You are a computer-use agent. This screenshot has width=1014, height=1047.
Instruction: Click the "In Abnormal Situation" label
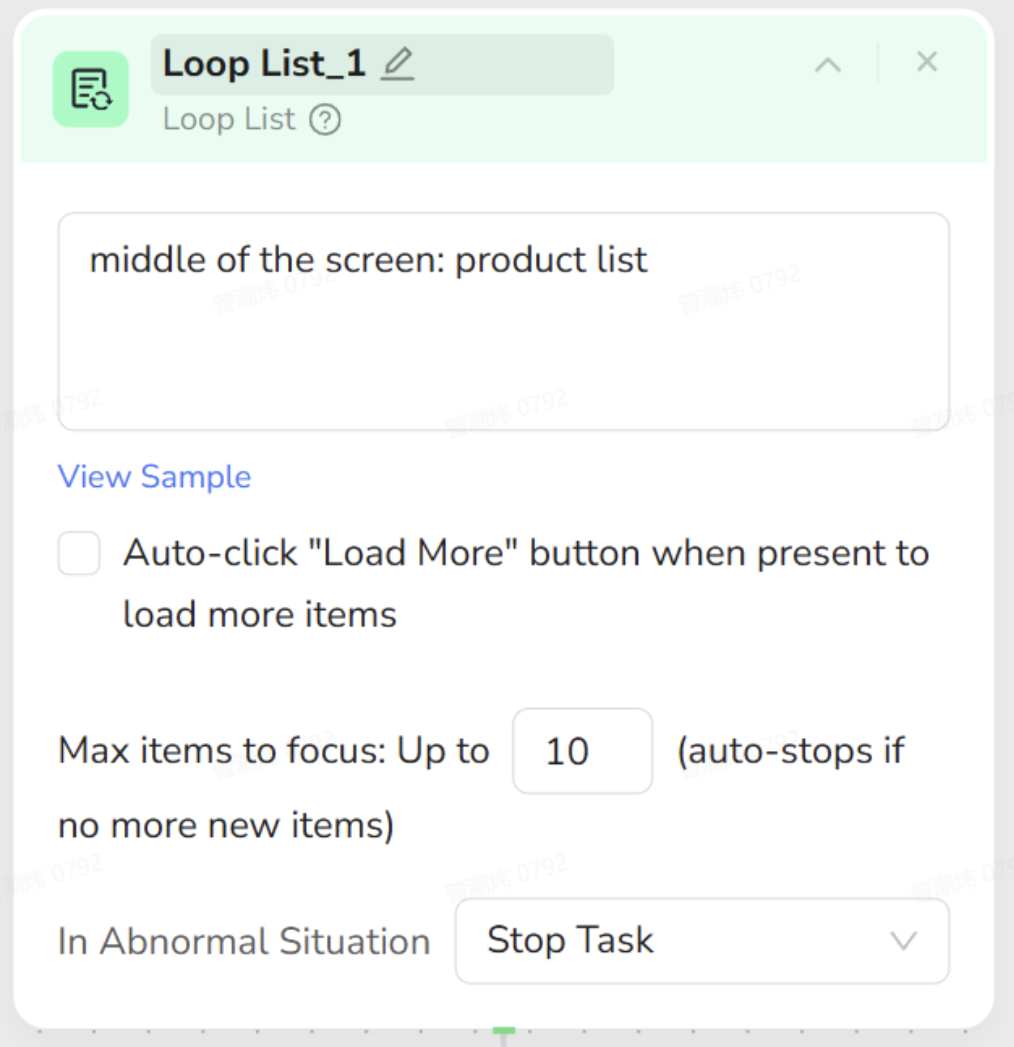[244, 942]
